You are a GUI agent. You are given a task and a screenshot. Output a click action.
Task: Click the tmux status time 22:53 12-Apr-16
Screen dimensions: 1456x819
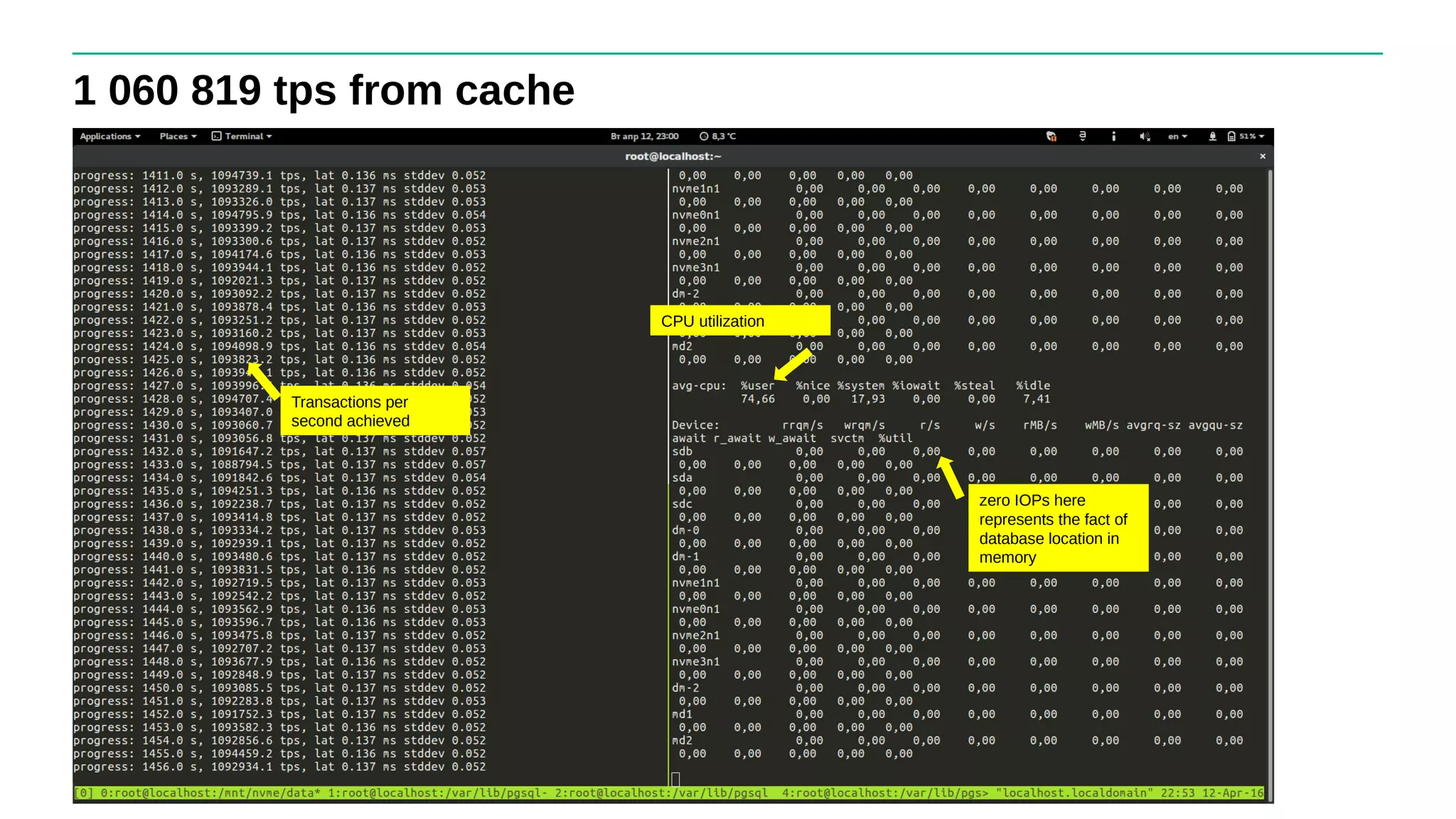[x=1212, y=793]
